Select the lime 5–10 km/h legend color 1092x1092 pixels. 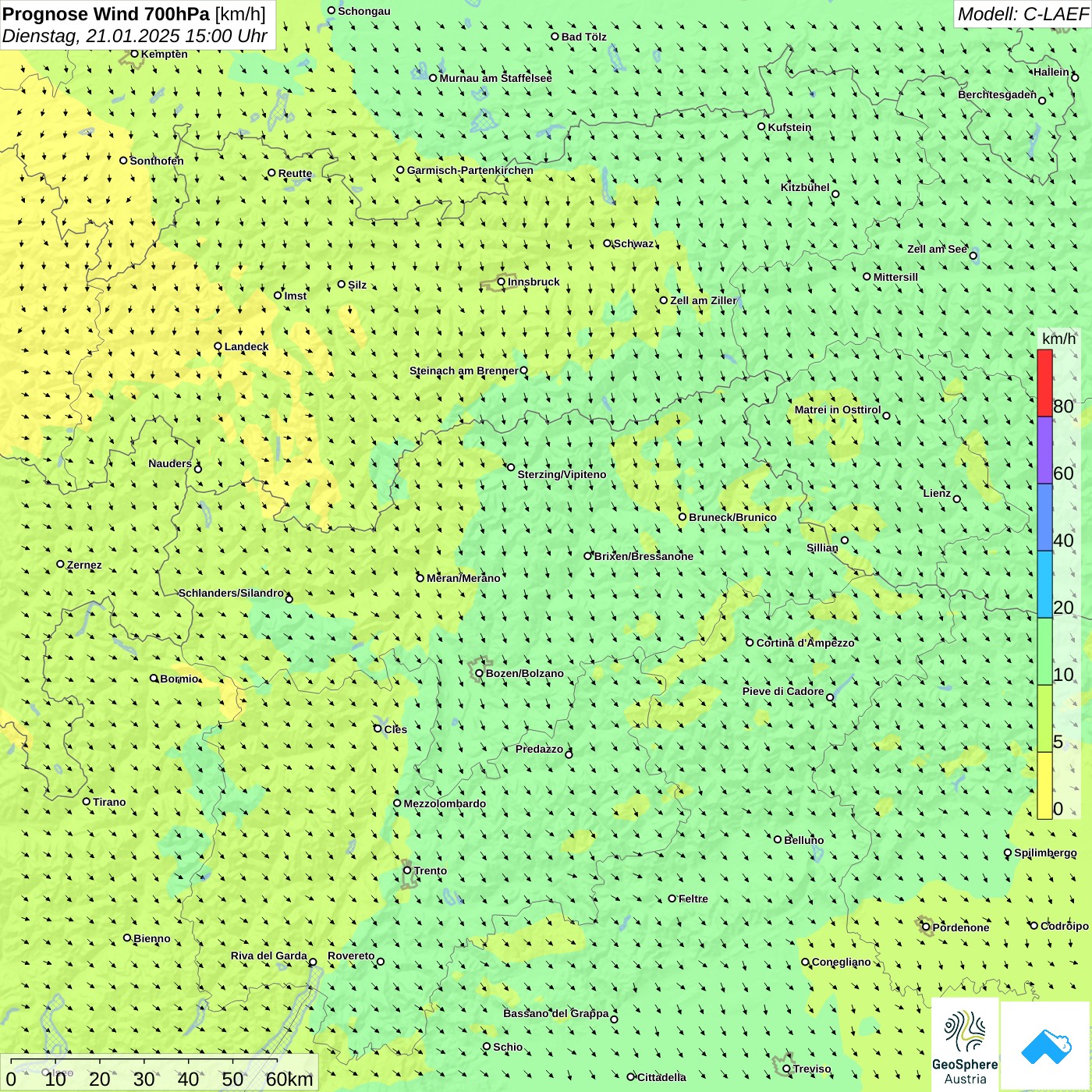point(1044,718)
